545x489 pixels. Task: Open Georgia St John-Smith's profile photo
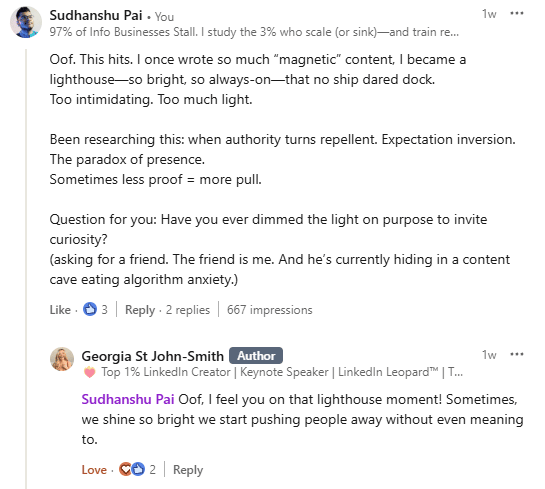tap(62, 359)
